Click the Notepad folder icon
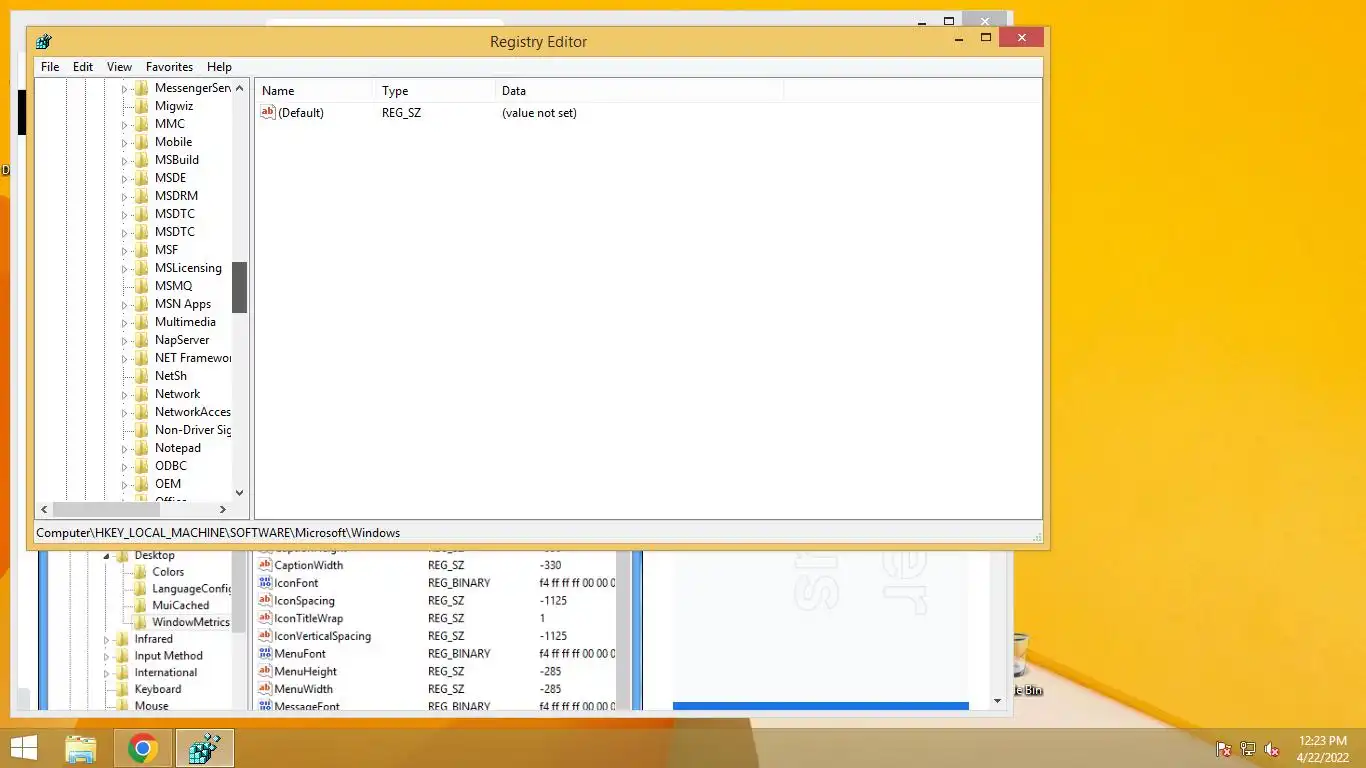 [141, 448]
